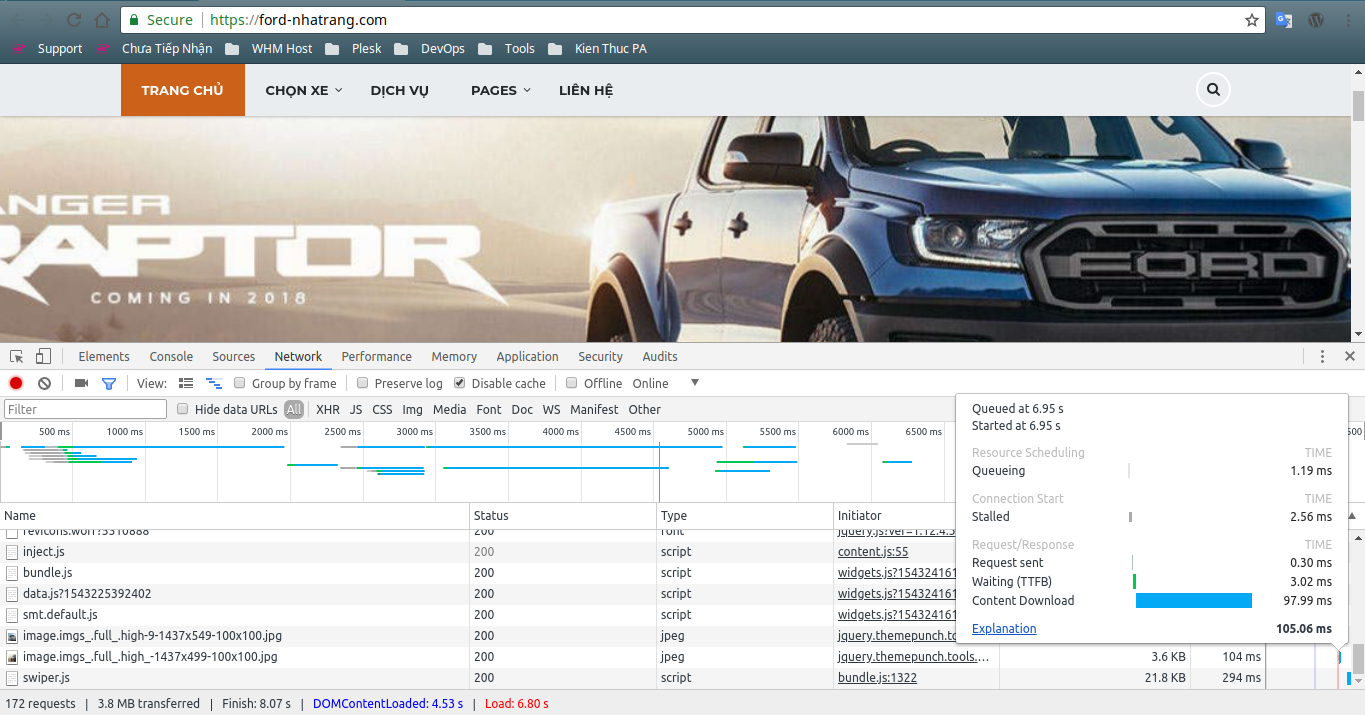
Task: Open the website search magnifier
Action: (x=1213, y=90)
